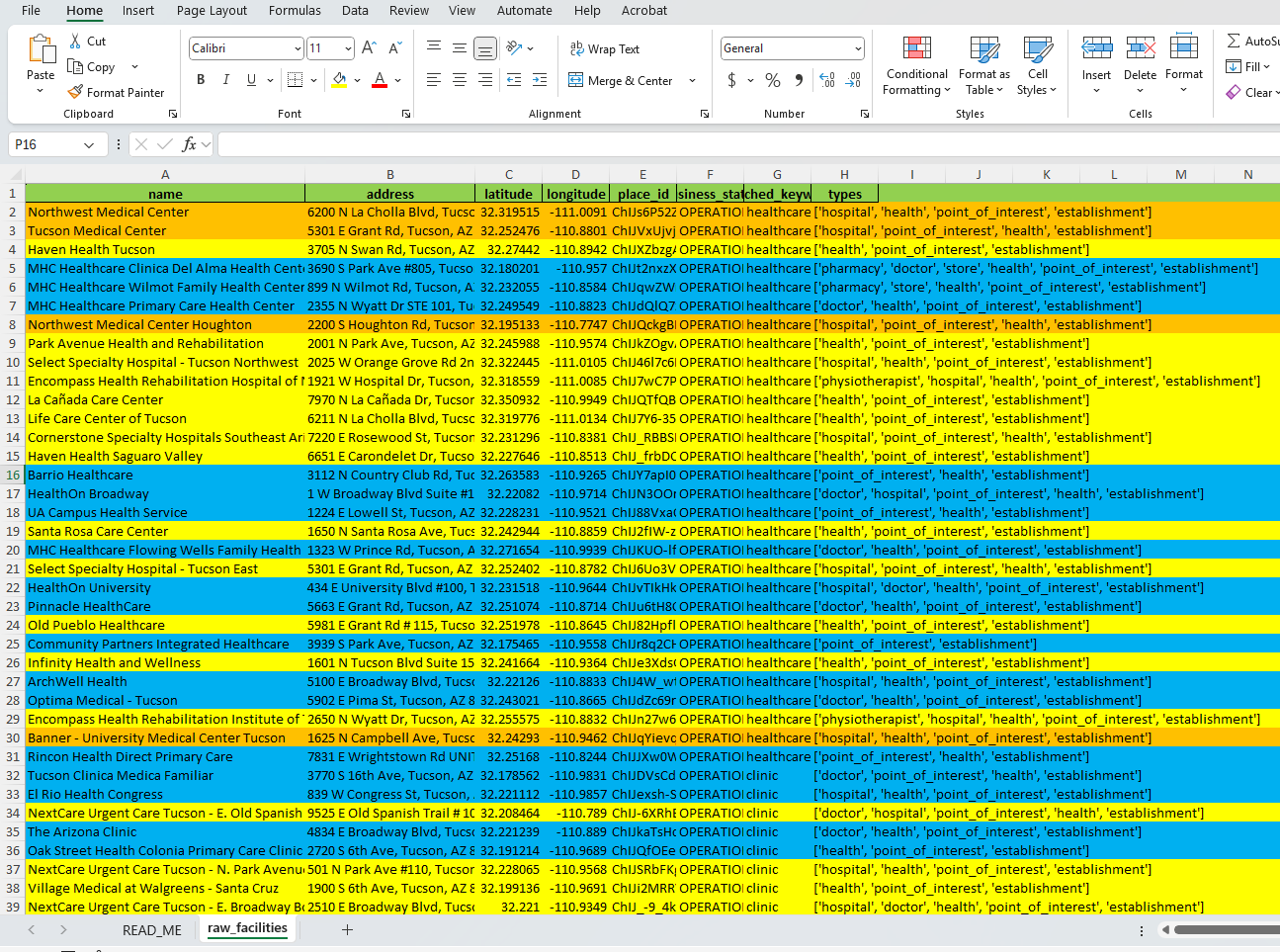Click the Clear button

tap(1252, 92)
